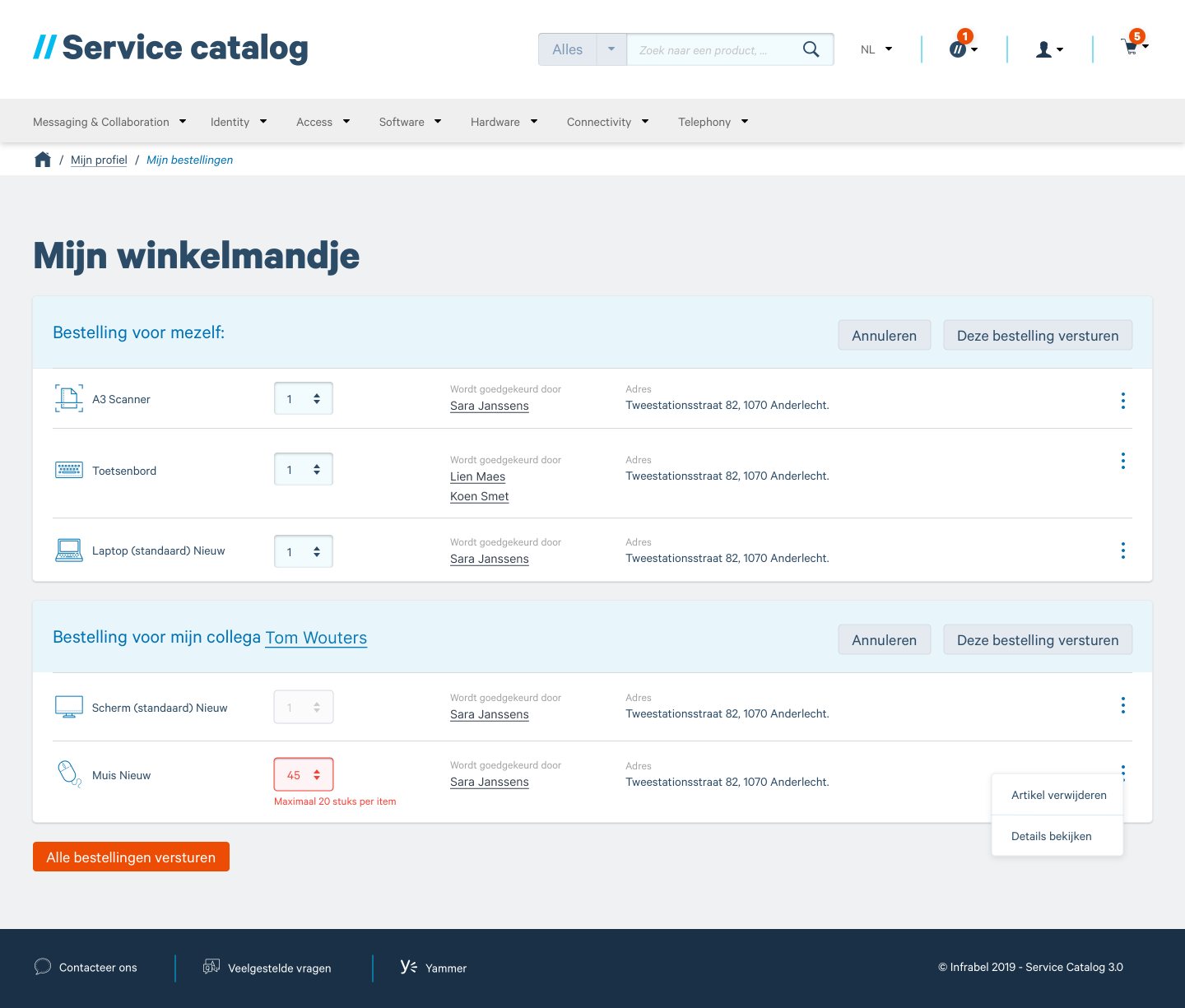Expand the Messaging & Collaboration menu
Screen dimensions: 1185x1008
click(x=109, y=122)
